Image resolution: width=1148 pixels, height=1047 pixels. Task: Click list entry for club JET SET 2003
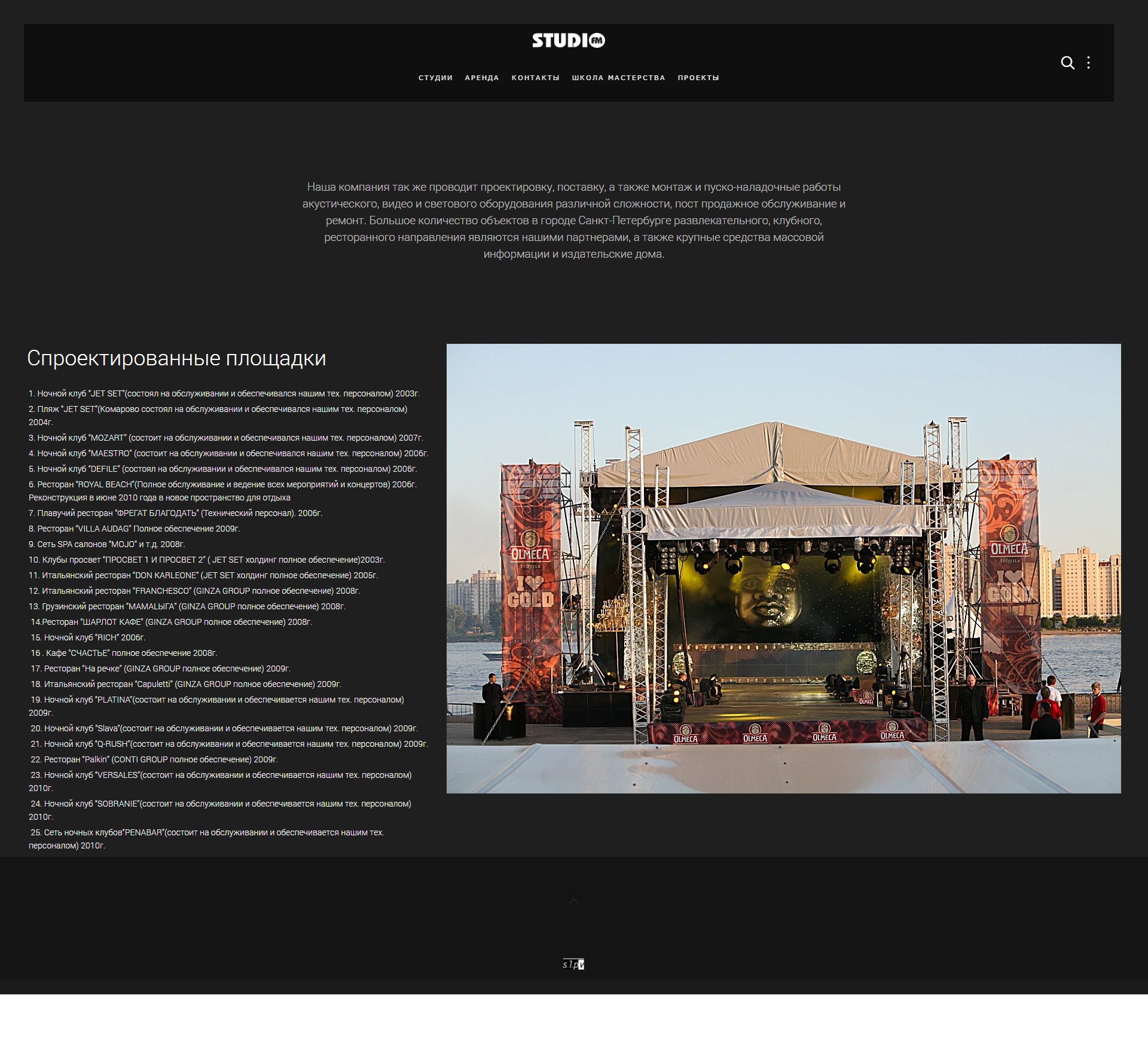click(224, 393)
